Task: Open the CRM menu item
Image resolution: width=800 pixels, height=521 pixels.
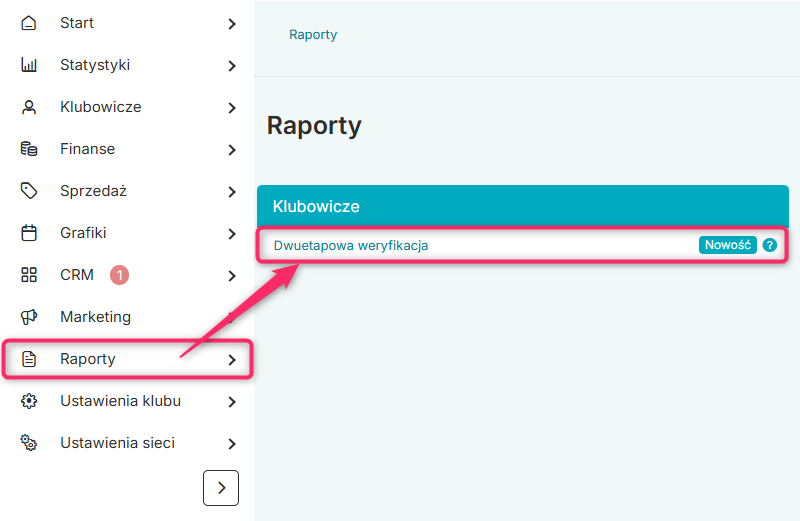Action: tap(128, 275)
